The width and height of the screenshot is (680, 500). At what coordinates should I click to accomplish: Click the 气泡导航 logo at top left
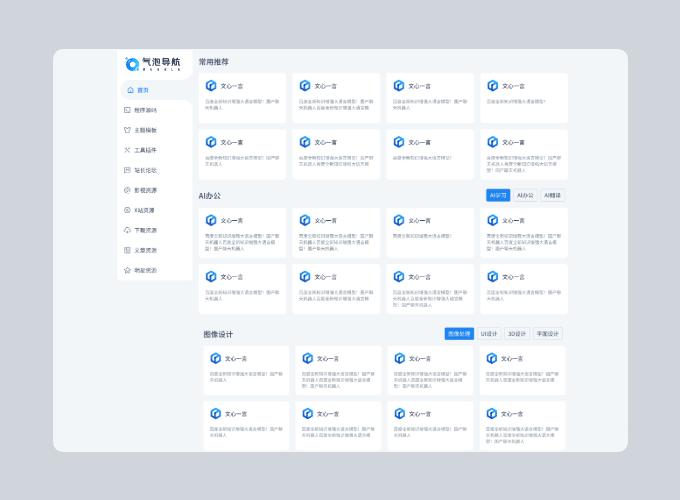pos(154,64)
